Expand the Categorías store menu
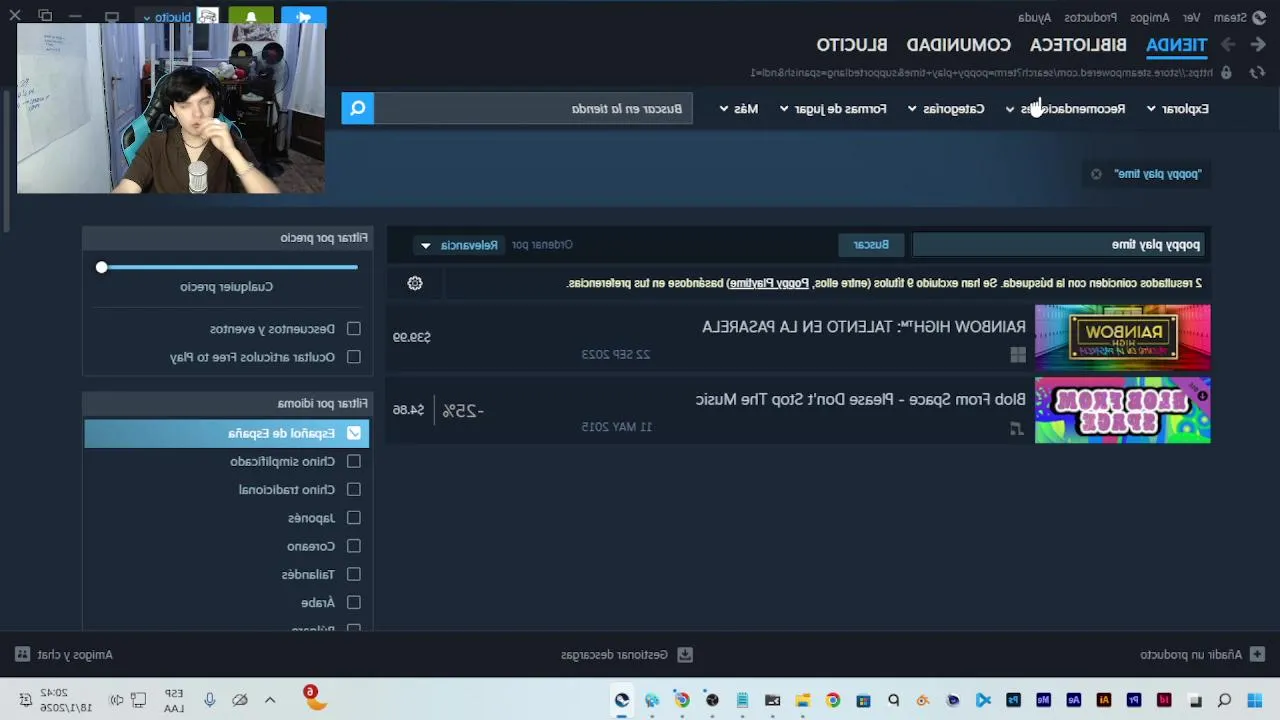 tap(946, 108)
